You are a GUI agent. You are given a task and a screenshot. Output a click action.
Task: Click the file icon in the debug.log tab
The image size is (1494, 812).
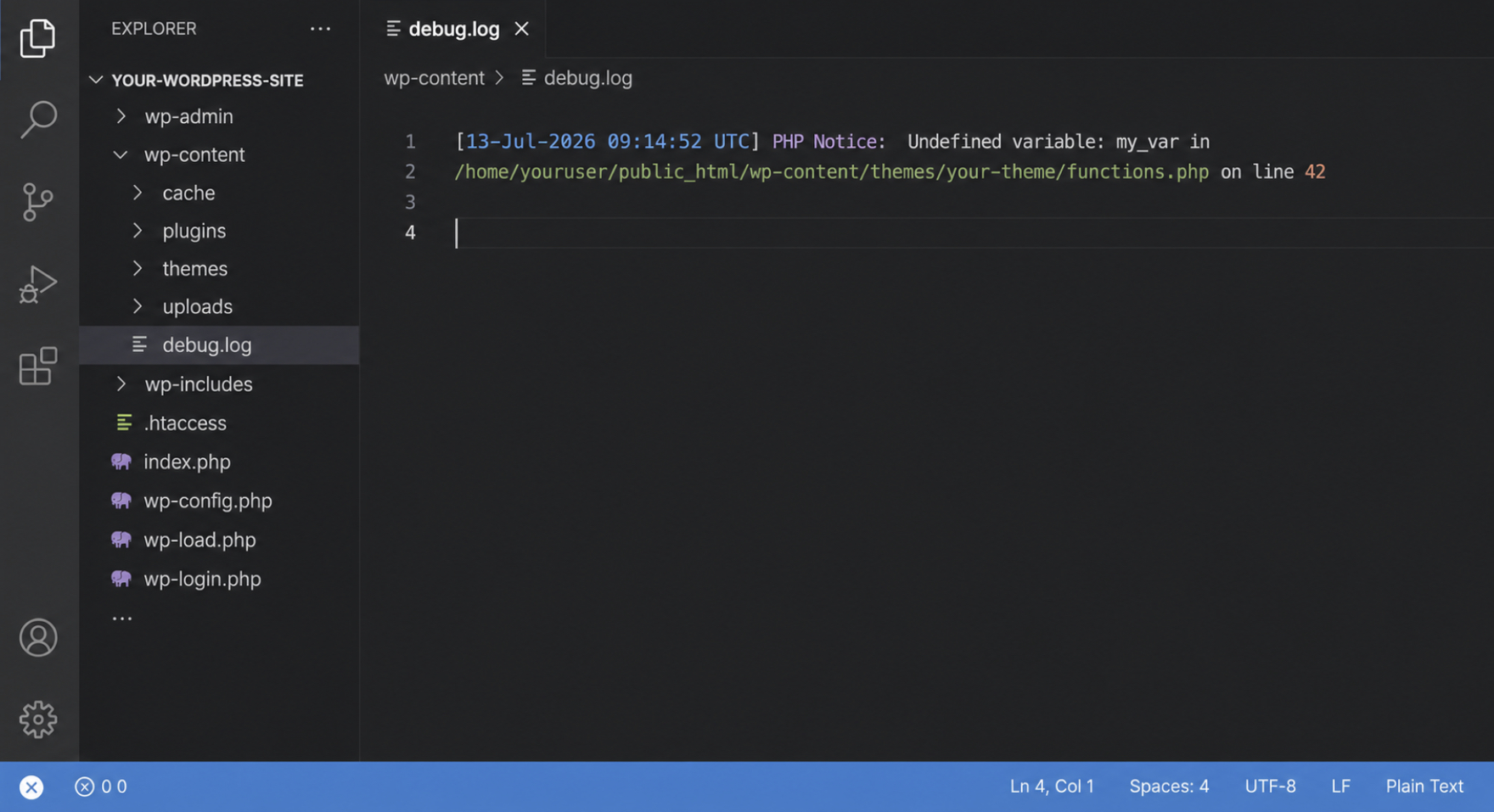coord(393,29)
